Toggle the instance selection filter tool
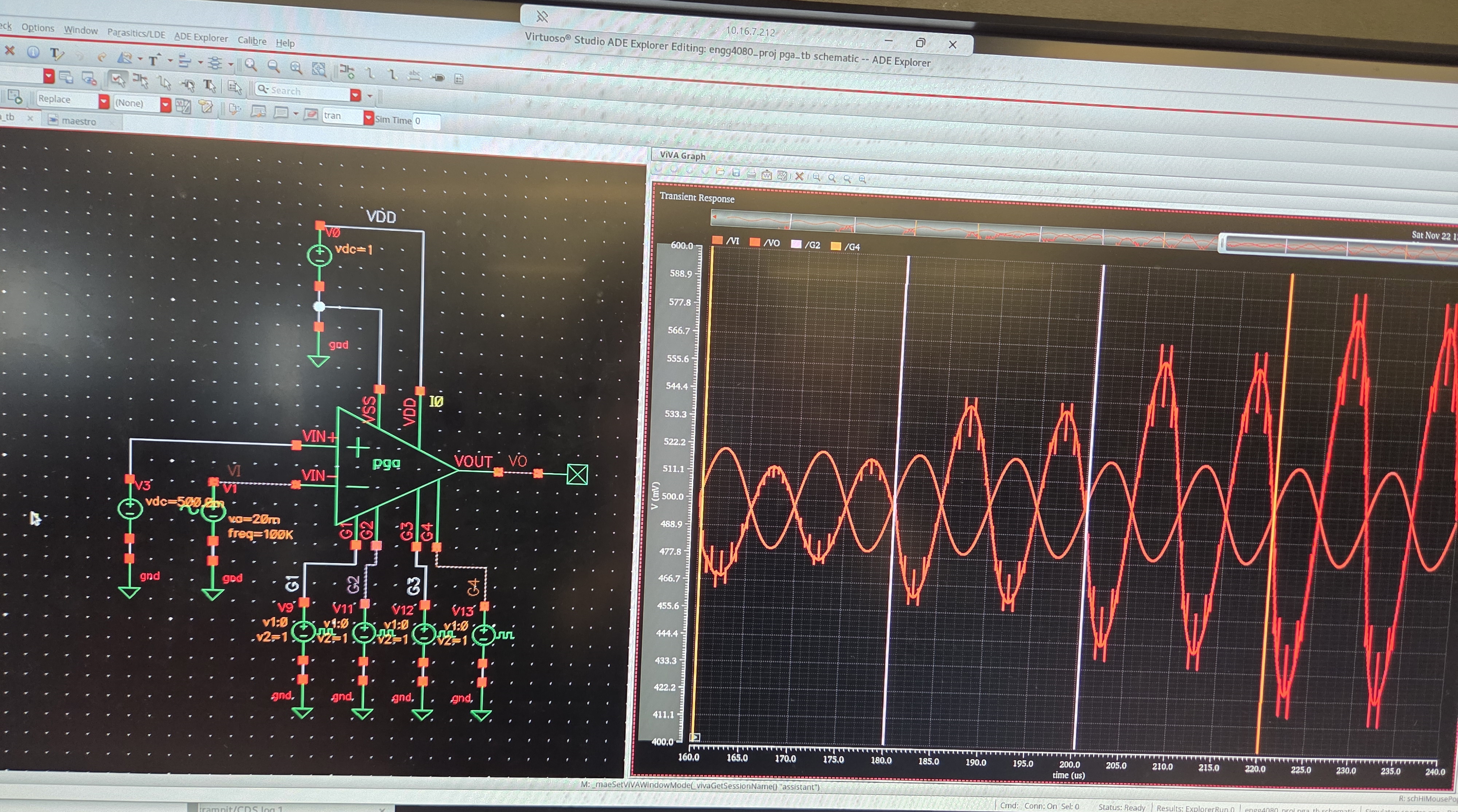1458x812 pixels. coord(140,82)
